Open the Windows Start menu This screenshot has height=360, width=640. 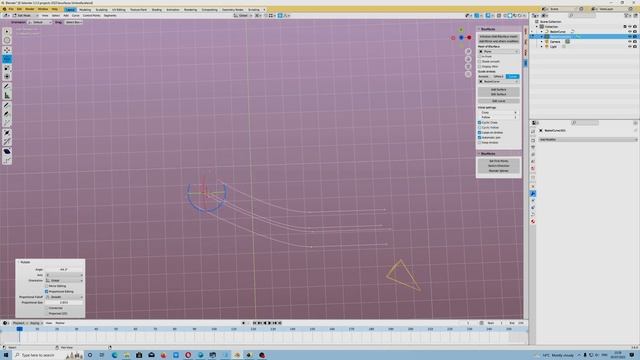coord(6,355)
